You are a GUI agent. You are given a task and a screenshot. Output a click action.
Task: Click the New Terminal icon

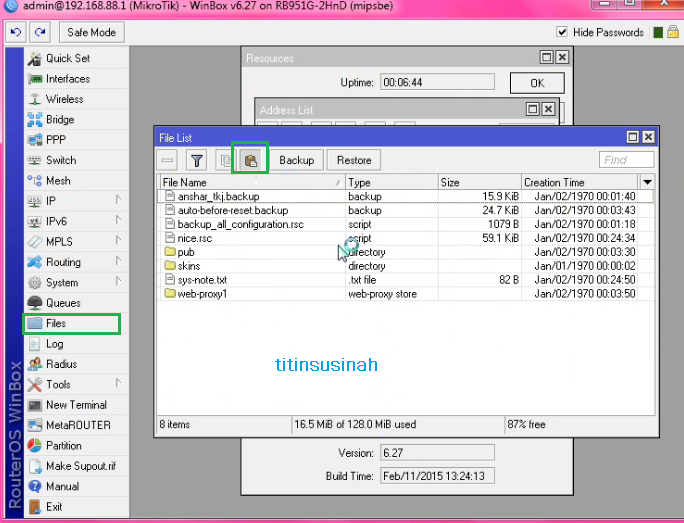(34, 405)
